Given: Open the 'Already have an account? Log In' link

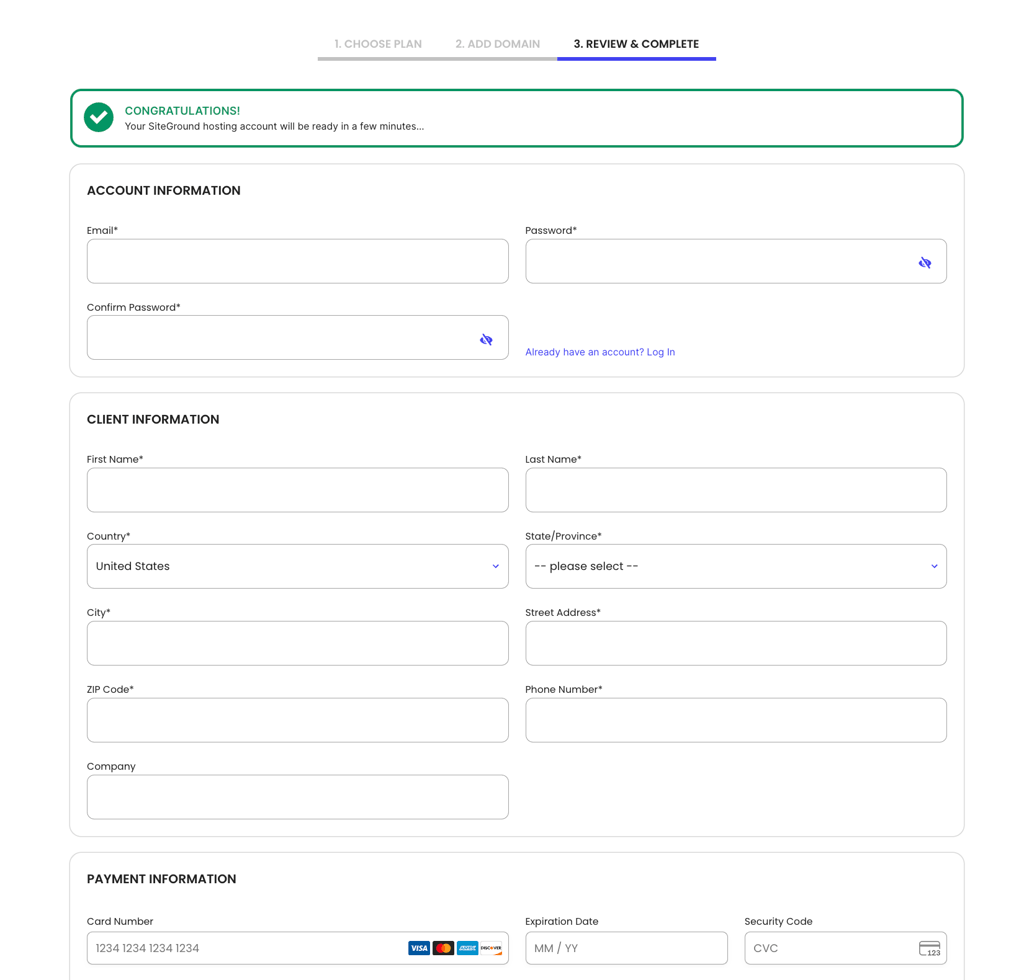Looking at the screenshot, I should point(600,352).
